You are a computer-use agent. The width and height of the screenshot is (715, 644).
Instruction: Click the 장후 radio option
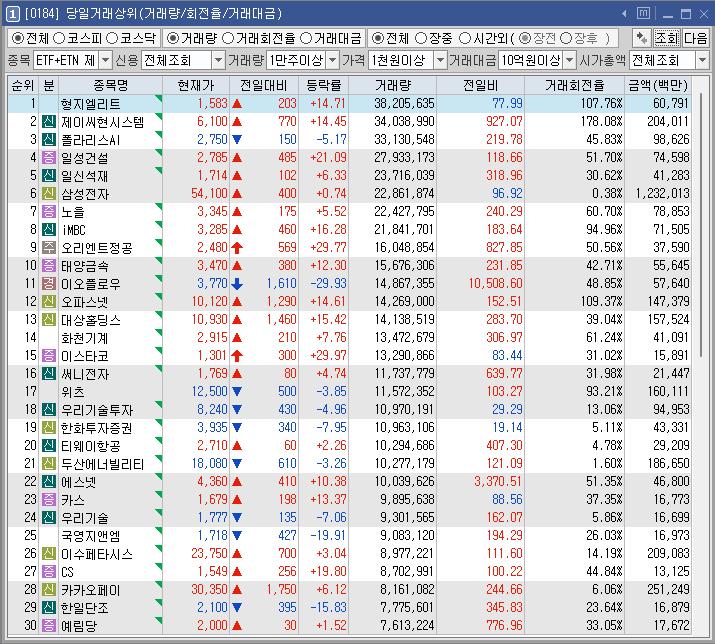click(x=565, y=38)
